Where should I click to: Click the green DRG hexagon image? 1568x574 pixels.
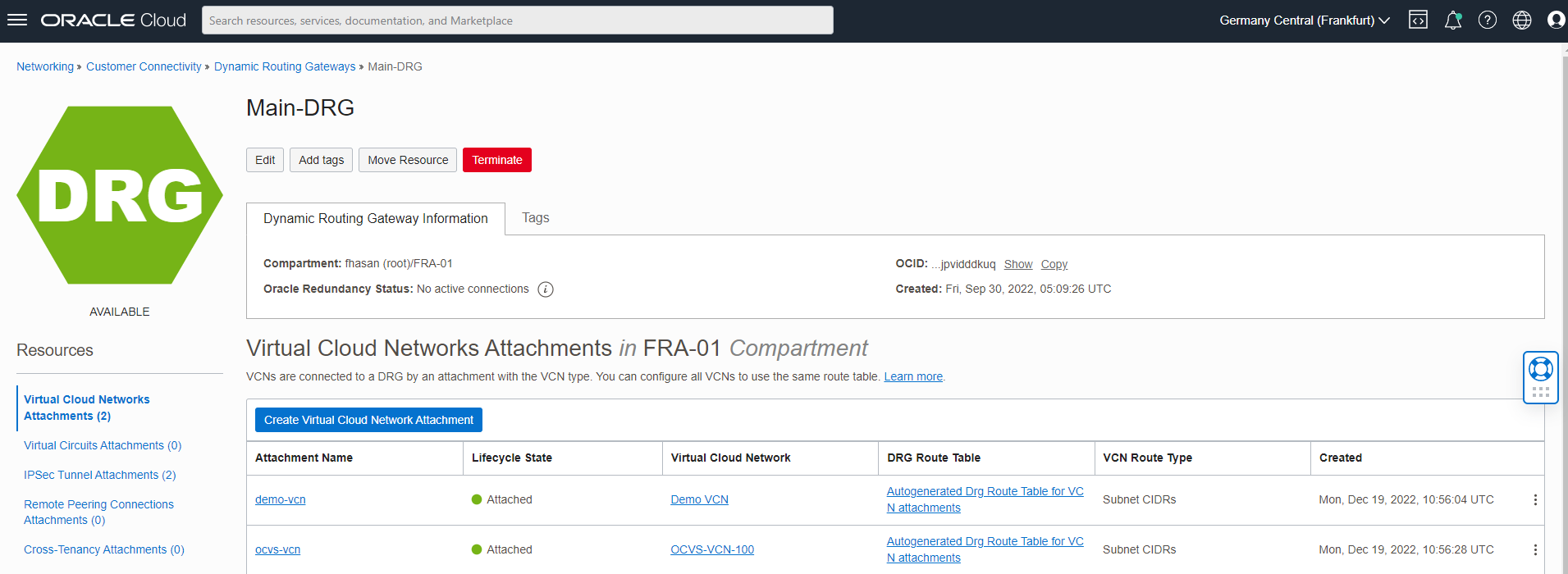pos(120,195)
